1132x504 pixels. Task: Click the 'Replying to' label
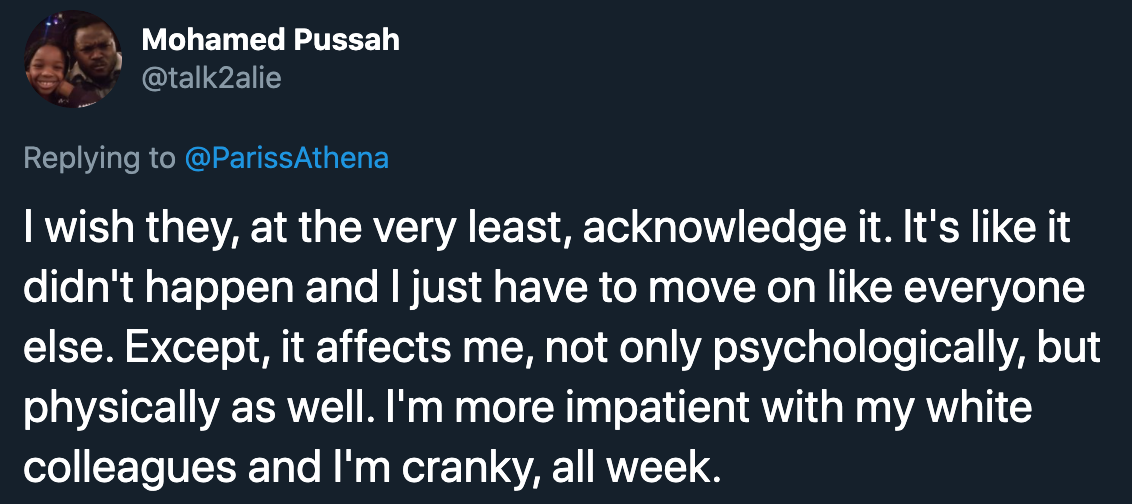coord(99,158)
